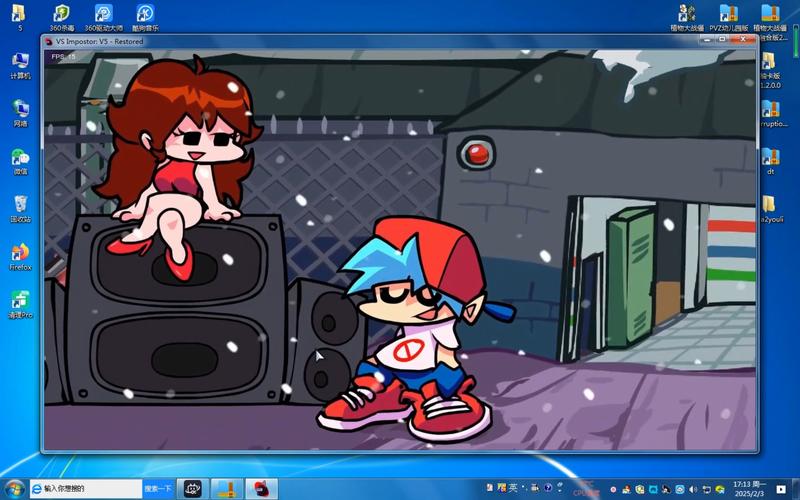Open the 1.2.0.0 folder shortcut
This screenshot has height=500, width=800.
coord(770,70)
